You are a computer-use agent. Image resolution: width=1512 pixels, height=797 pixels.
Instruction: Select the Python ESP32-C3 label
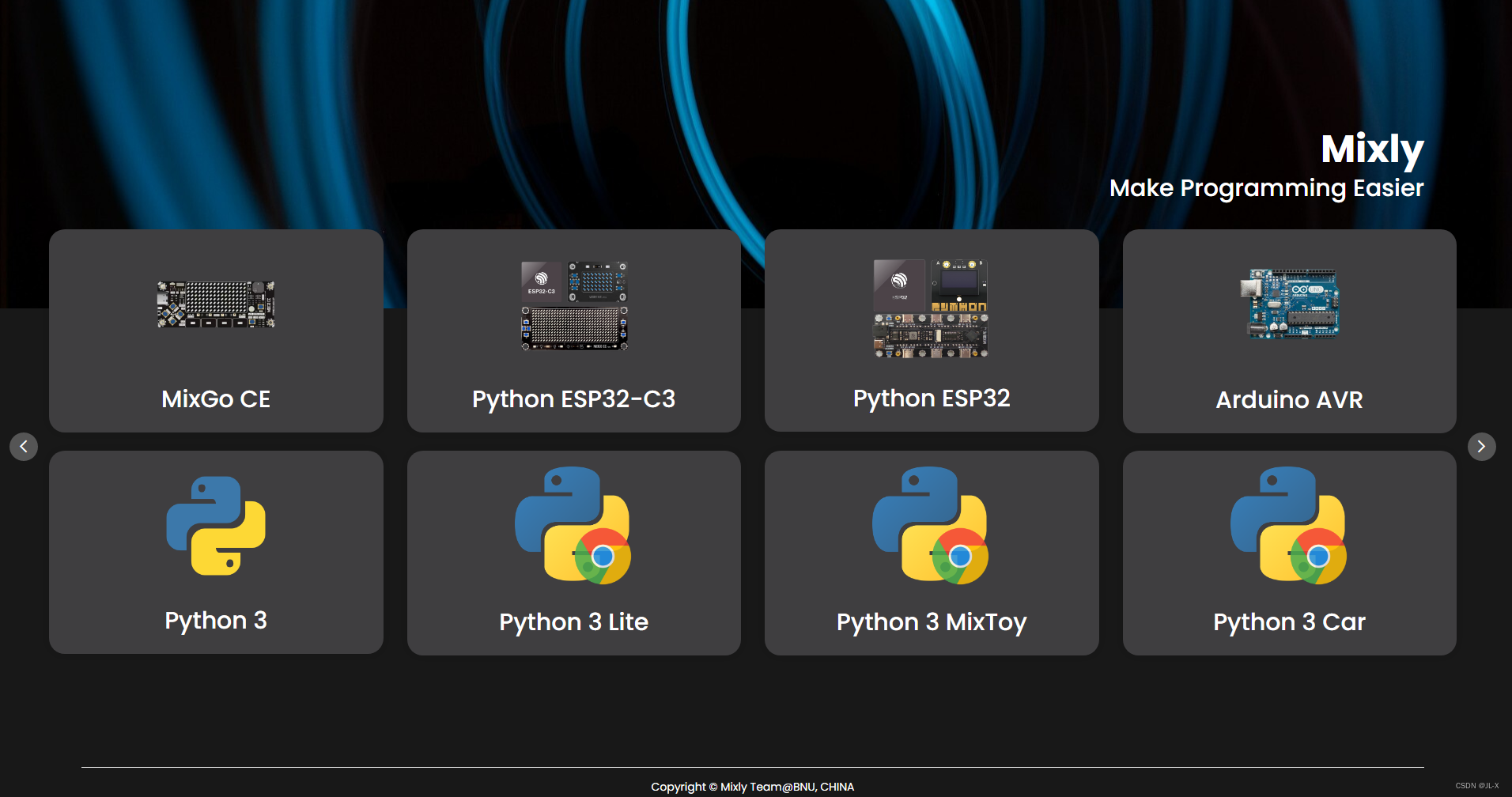pyautogui.click(x=574, y=399)
